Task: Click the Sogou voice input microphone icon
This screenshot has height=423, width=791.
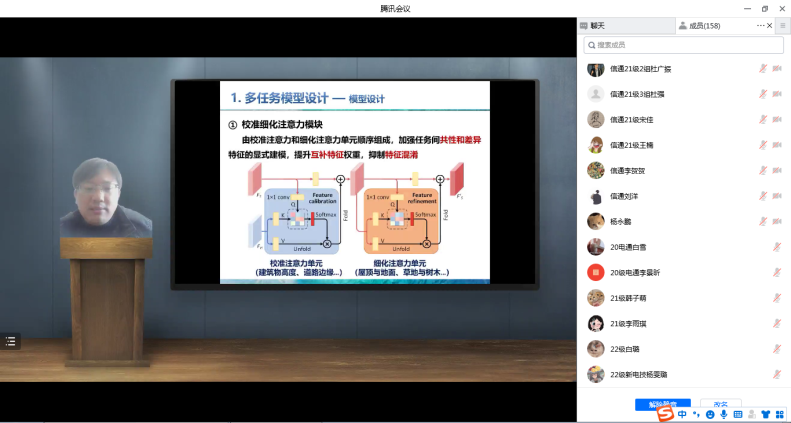Action: [723, 414]
